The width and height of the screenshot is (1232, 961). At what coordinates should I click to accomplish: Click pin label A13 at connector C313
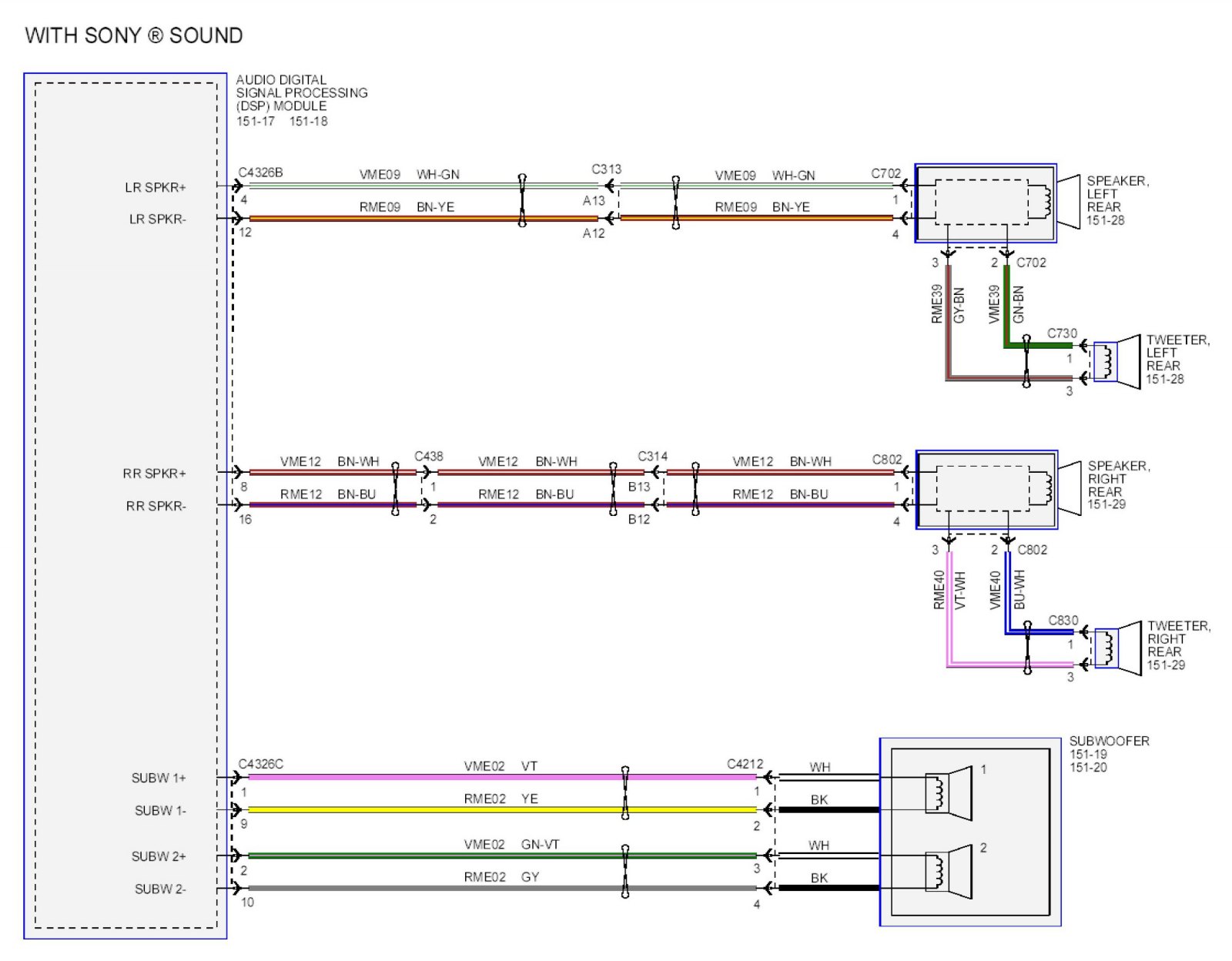click(594, 200)
